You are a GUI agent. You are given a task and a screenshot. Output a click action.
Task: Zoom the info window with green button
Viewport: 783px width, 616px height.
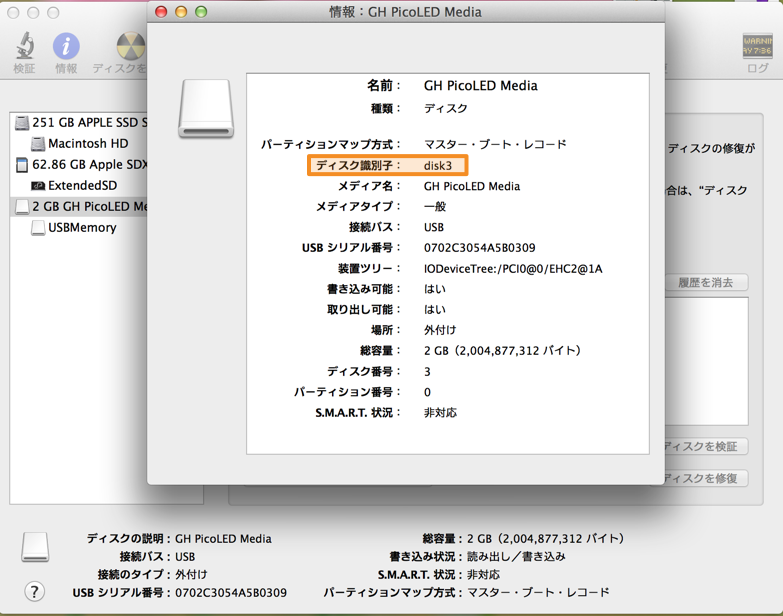201,11
